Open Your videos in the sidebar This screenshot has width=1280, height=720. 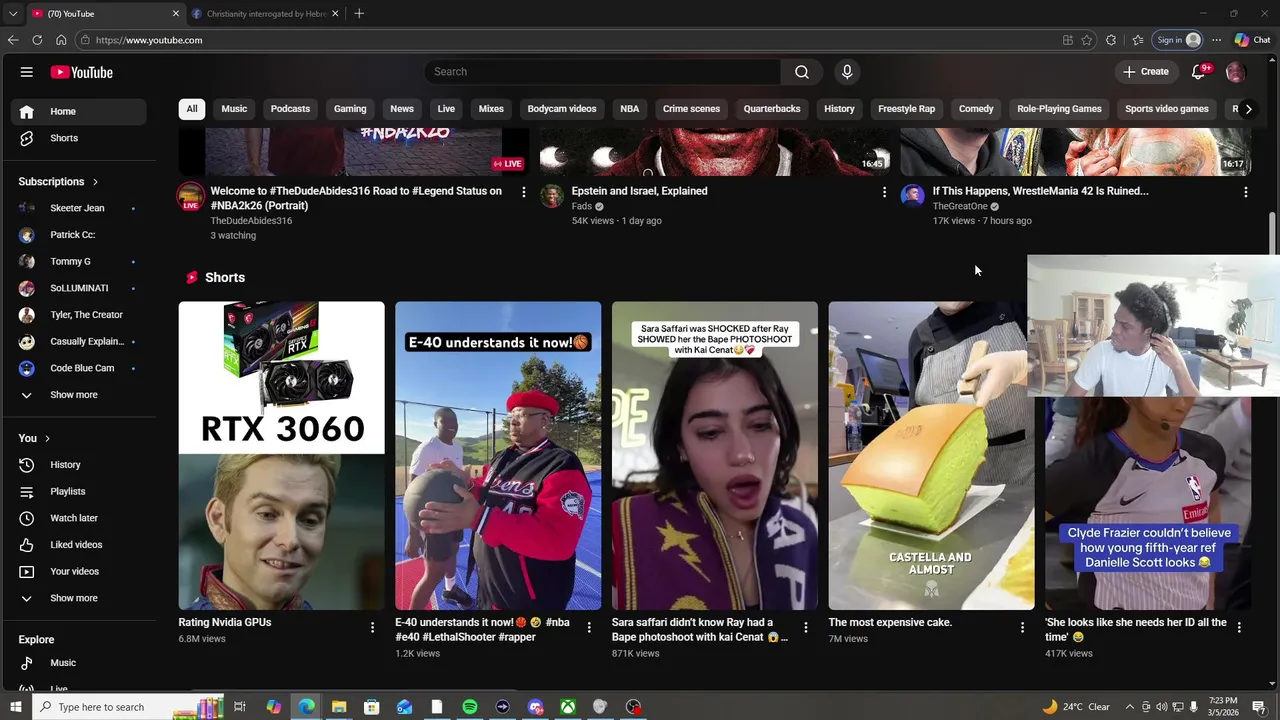point(81,571)
